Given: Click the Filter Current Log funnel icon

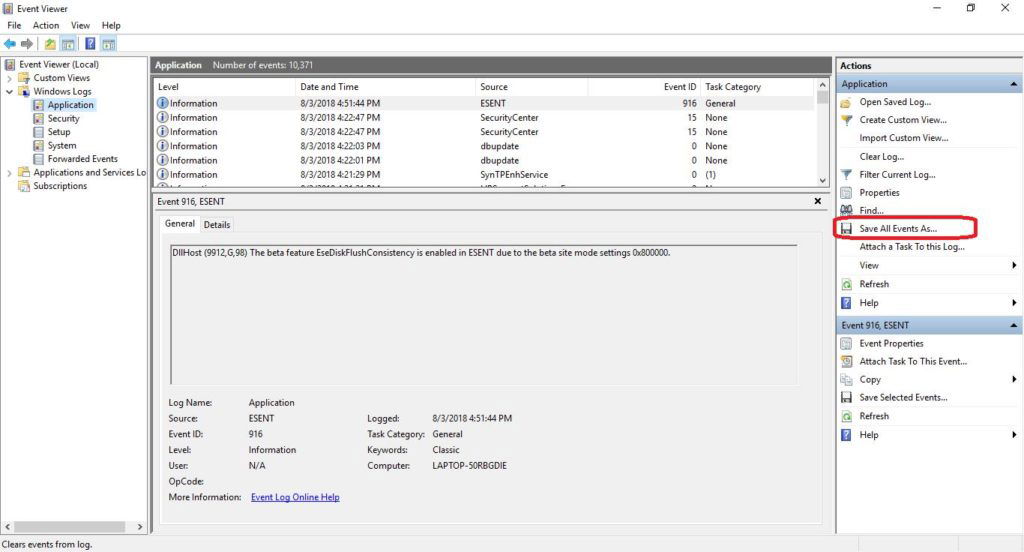Looking at the screenshot, I should click(x=846, y=174).
